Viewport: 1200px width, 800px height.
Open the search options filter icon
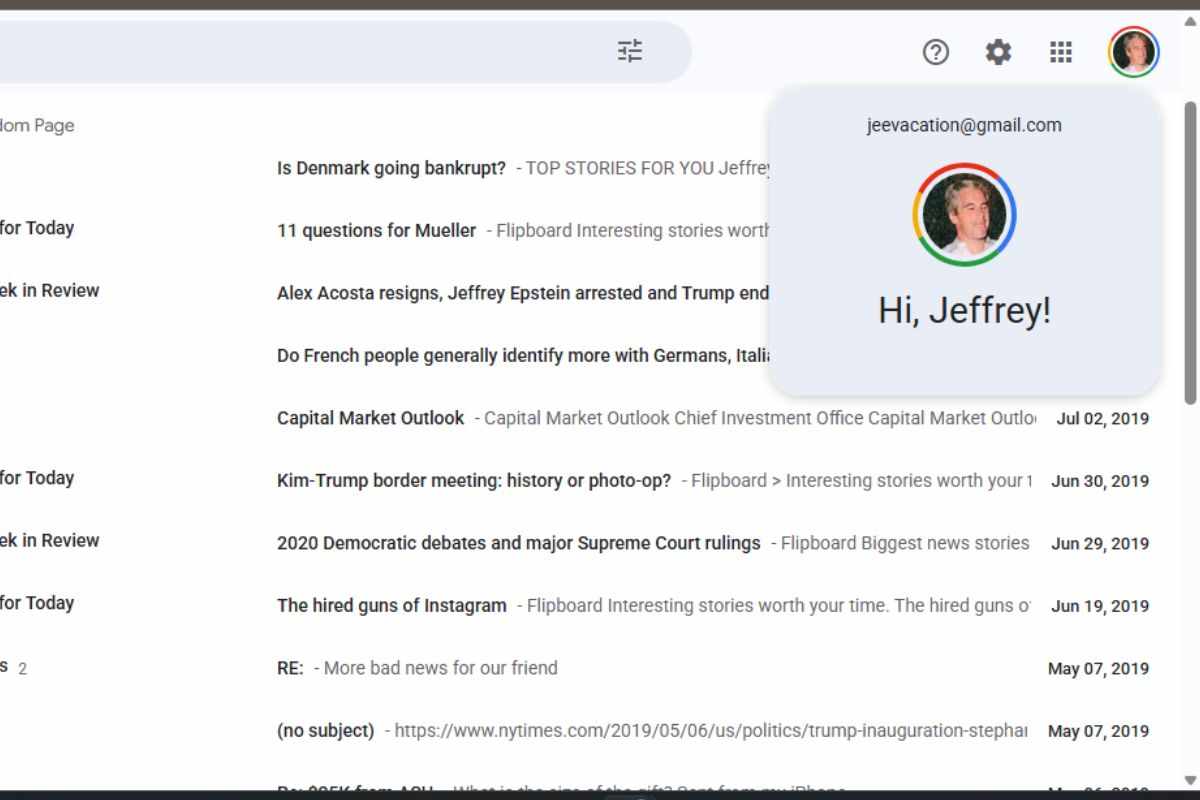tap(630, 52)
